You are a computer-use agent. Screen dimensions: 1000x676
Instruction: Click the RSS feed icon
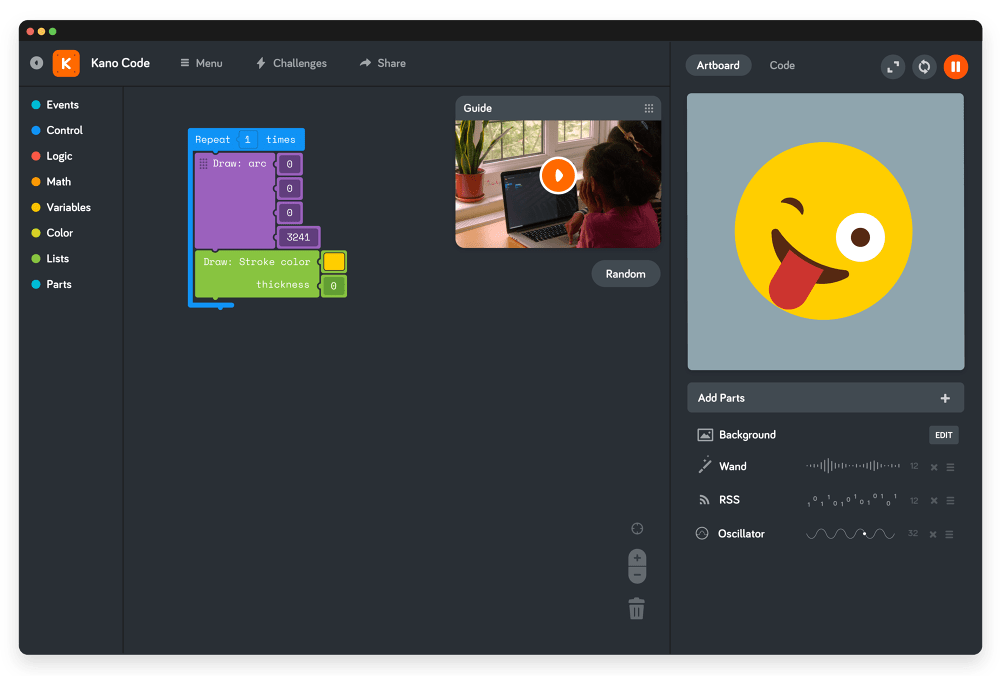tap(704, 500)
